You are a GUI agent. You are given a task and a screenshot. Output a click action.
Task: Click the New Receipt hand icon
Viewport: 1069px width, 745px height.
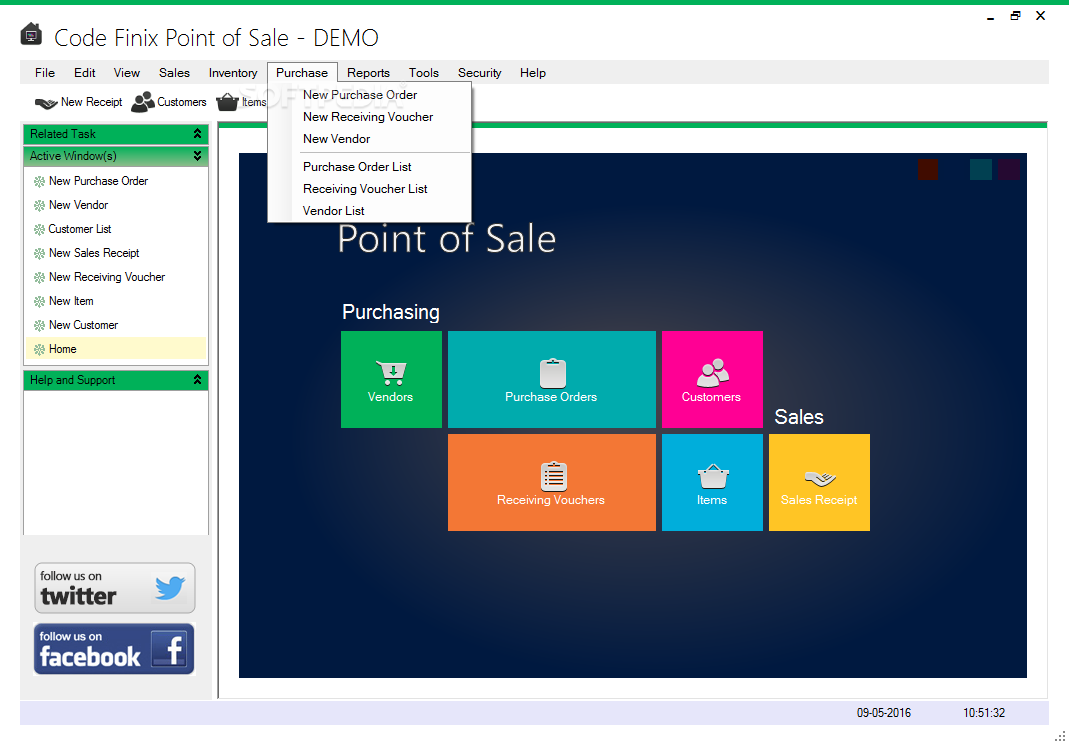pos(46,103)
